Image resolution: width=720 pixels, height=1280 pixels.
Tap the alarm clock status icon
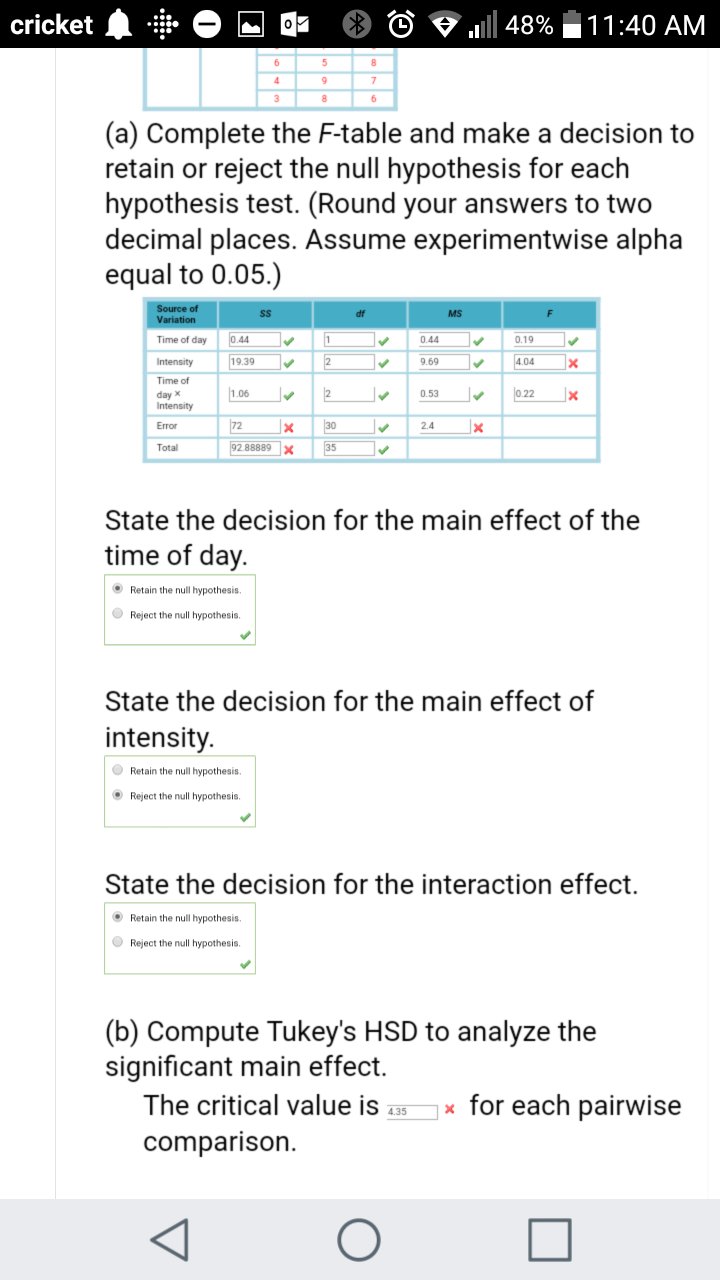[x=401, y=25]
